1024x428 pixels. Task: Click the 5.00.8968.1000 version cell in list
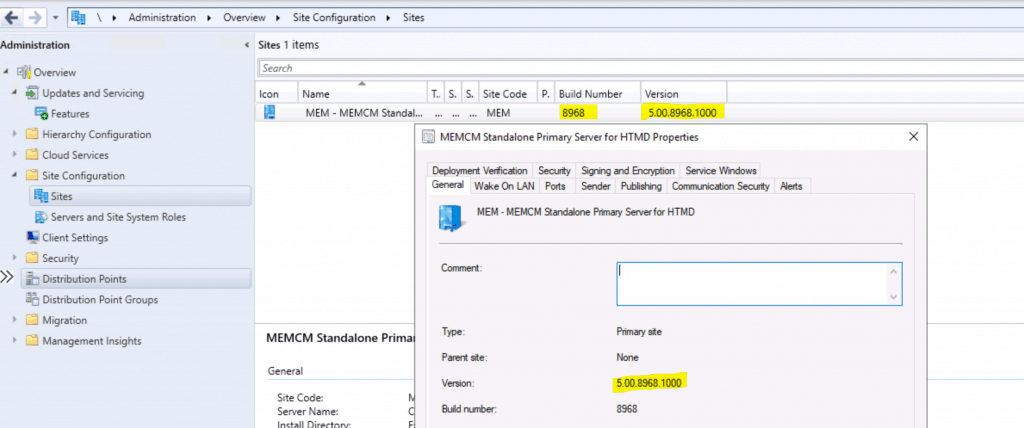(x=682, y=113)
